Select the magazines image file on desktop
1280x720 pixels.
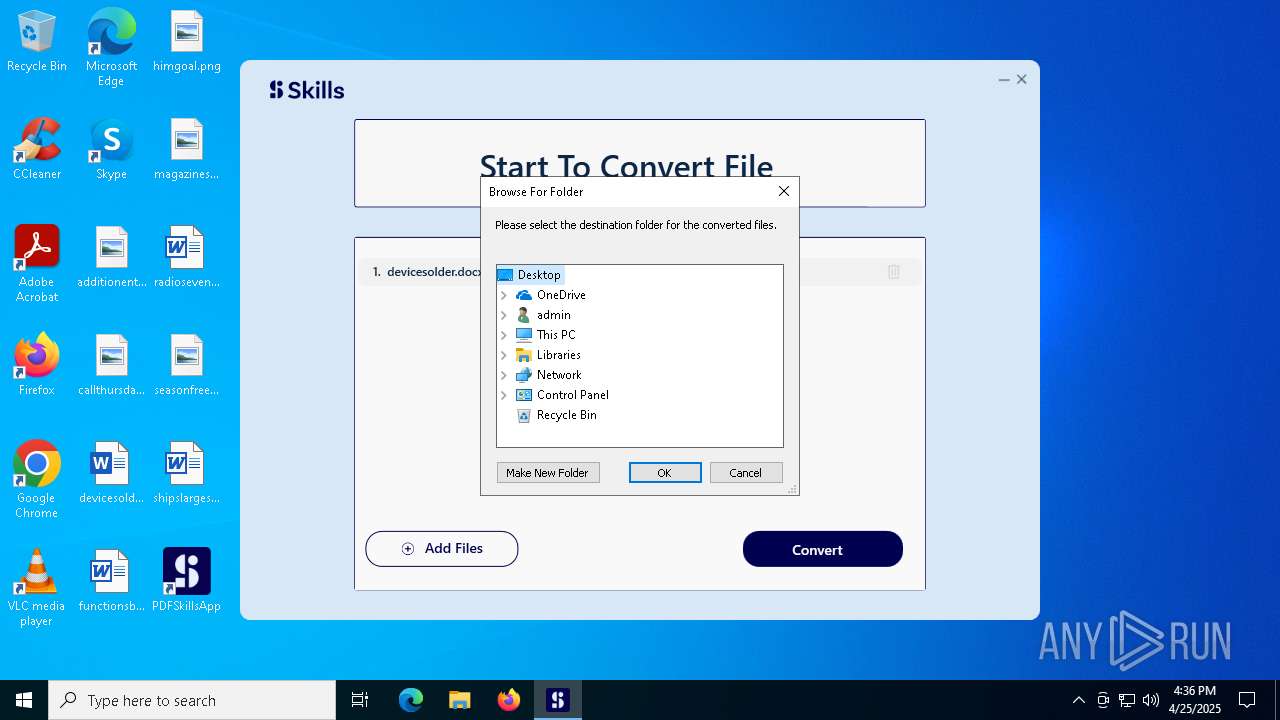(187, 150)
